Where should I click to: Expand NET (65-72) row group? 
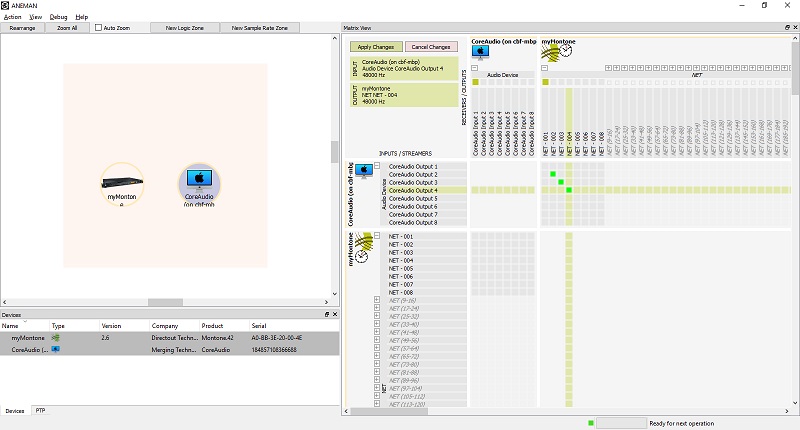(377, 356)
